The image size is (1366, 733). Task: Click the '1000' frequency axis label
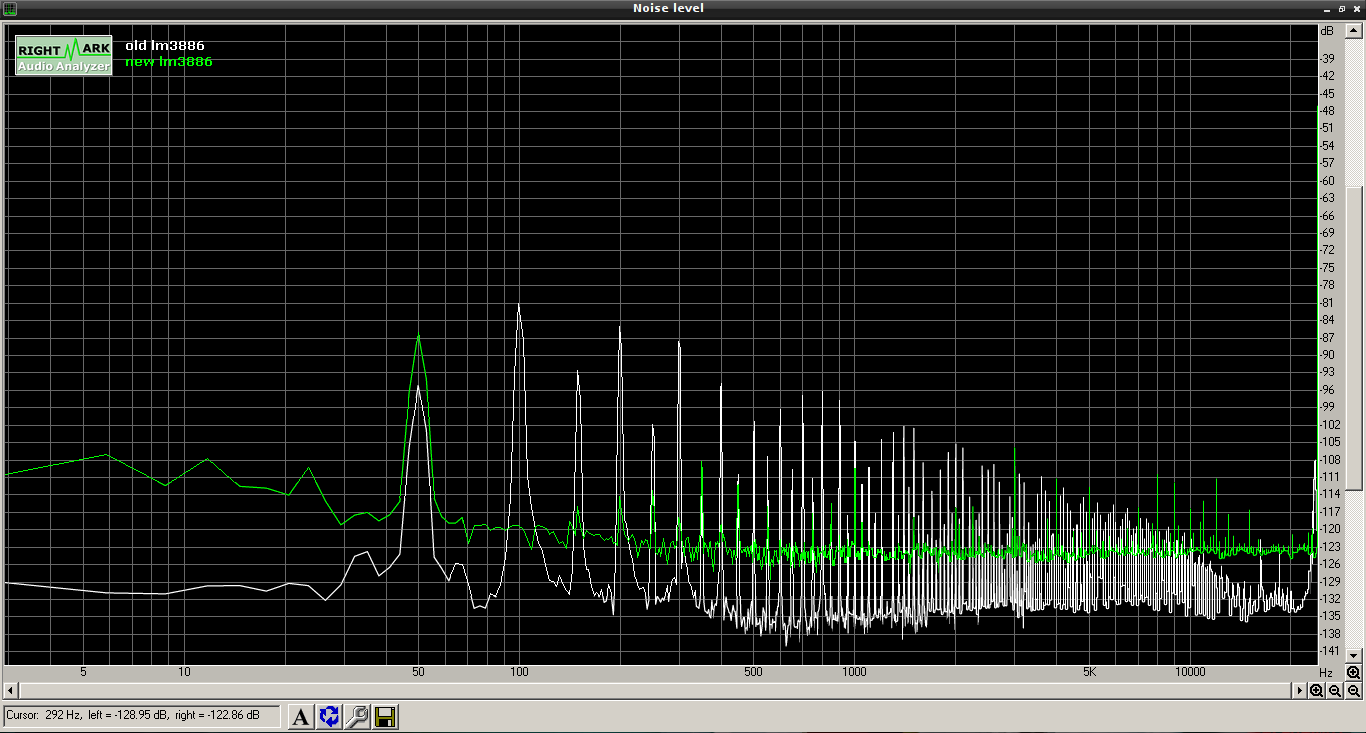[854, 672]
